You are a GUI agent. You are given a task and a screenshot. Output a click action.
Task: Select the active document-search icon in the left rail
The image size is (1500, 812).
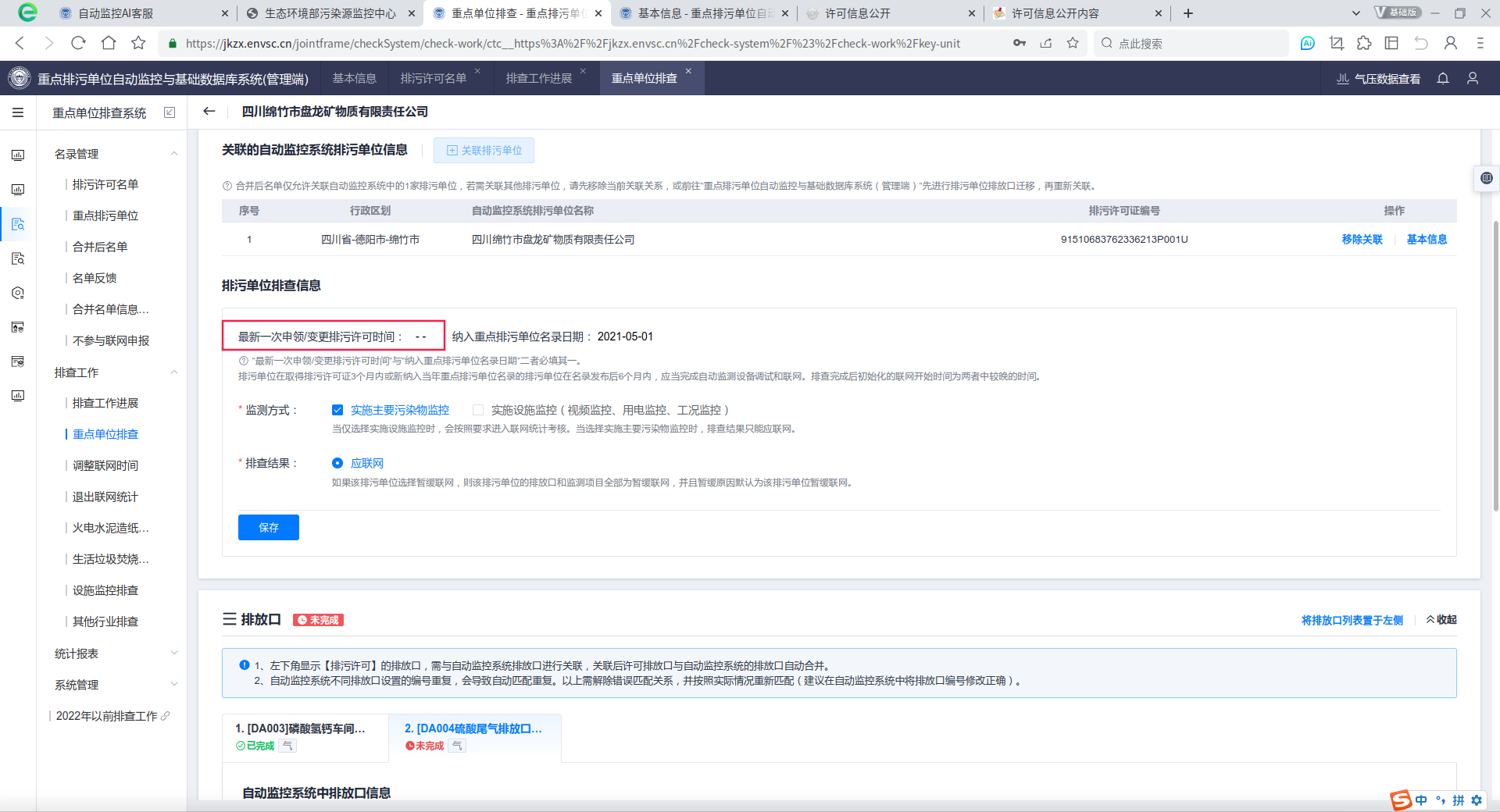click(x=18, y=224)
